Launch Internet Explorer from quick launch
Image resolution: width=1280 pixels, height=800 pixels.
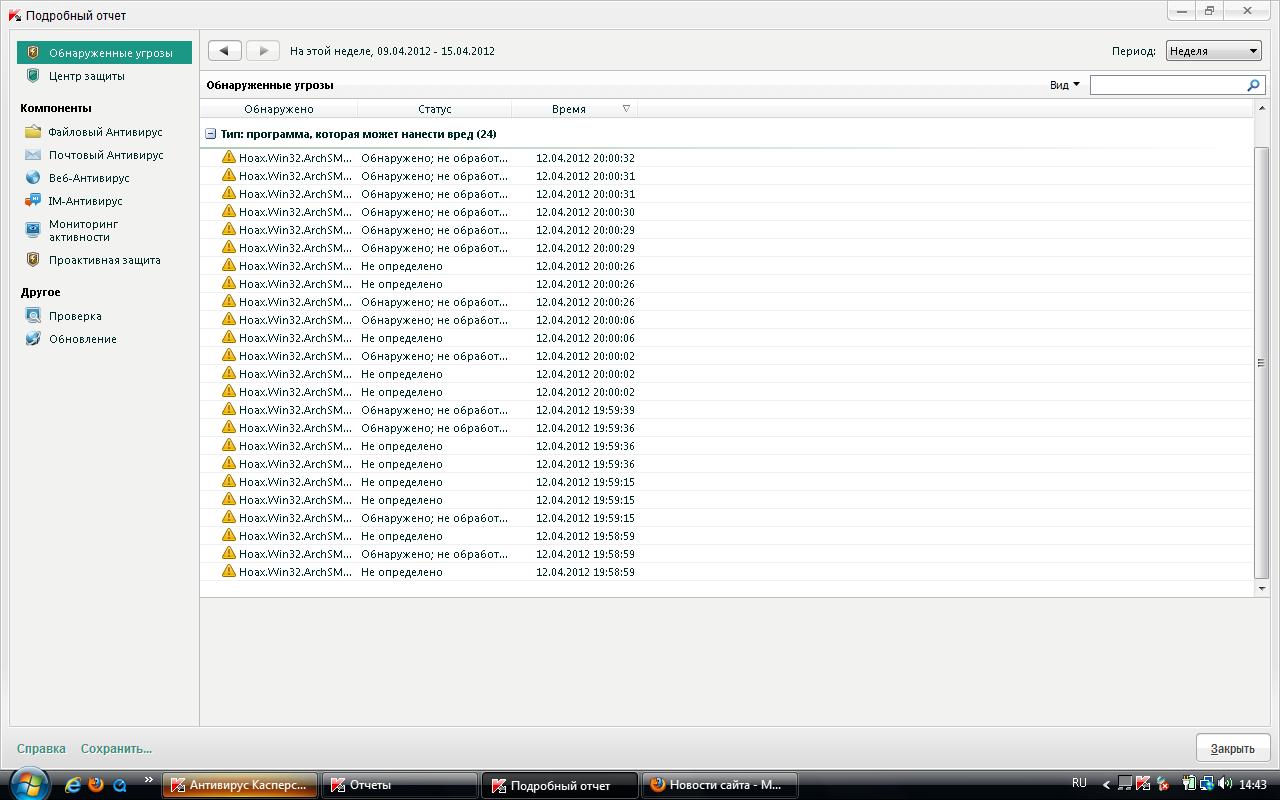[73, 785]
